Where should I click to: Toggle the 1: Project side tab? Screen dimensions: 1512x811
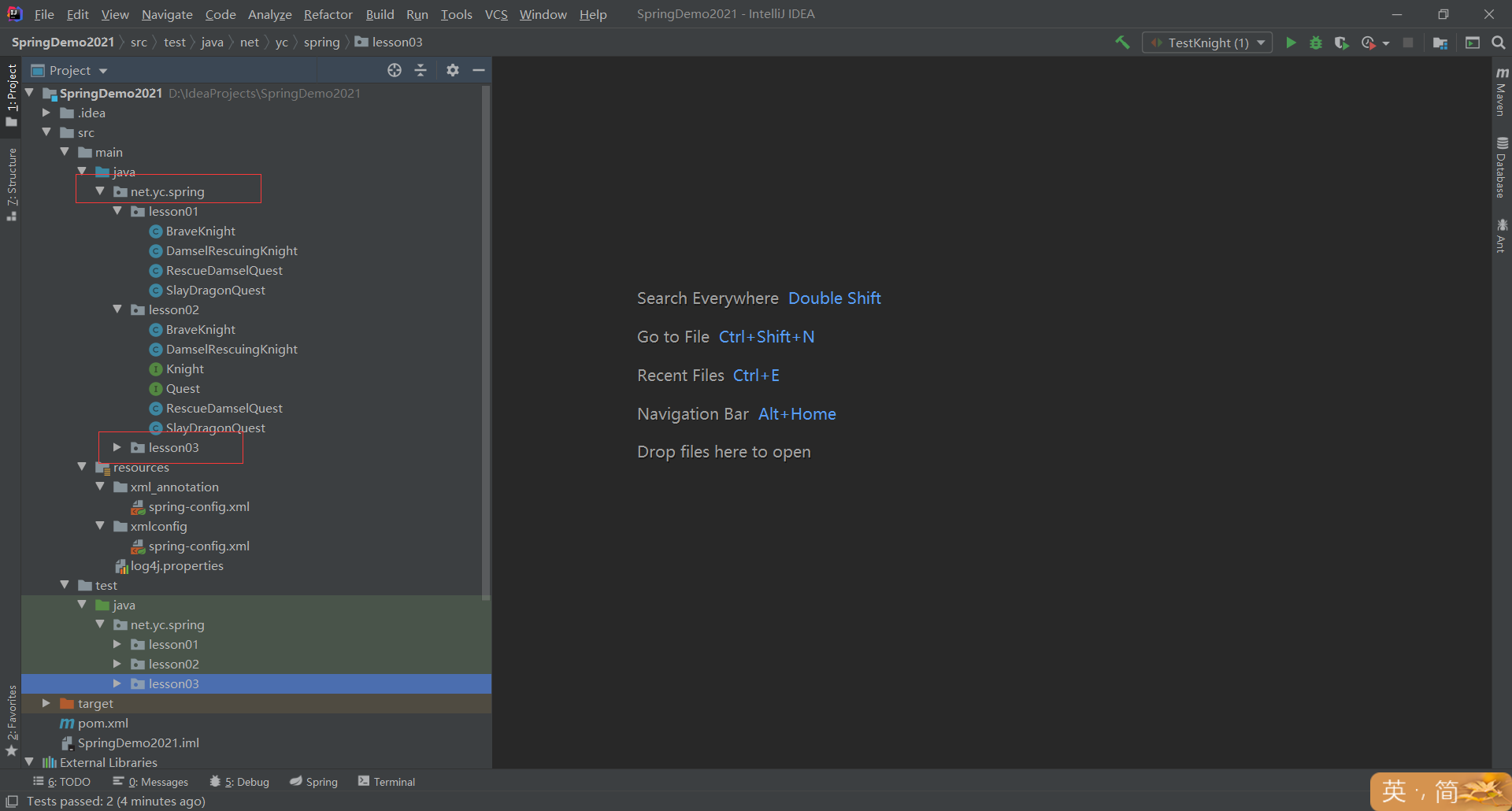tap(11, 95)
